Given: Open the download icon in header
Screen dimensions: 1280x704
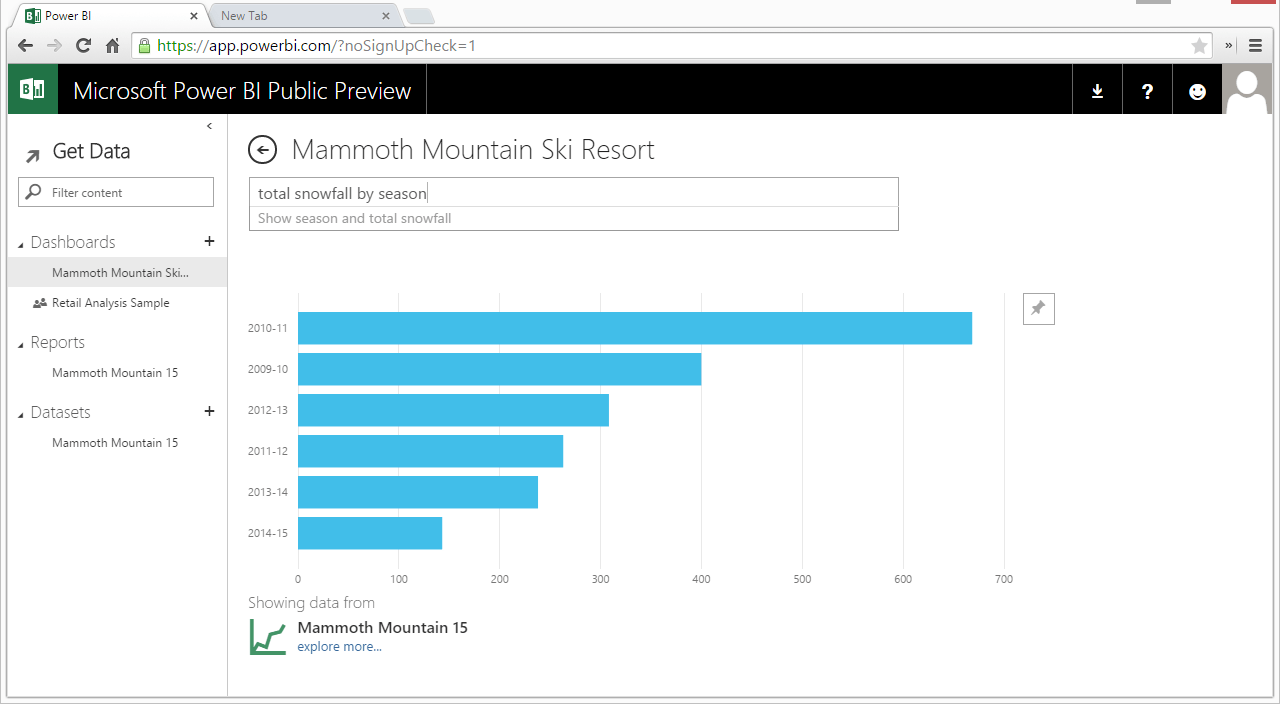Looking at the screenshot, I should [1097, 91].
